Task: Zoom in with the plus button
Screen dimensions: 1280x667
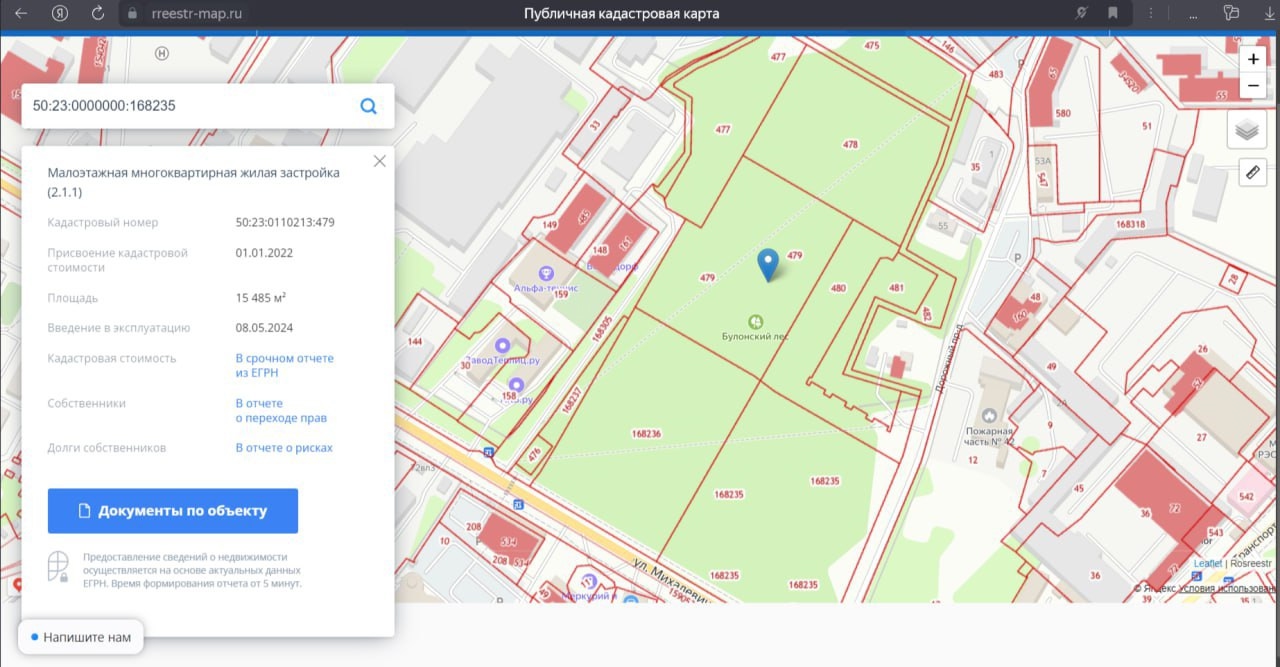Action: point(1253,59)
